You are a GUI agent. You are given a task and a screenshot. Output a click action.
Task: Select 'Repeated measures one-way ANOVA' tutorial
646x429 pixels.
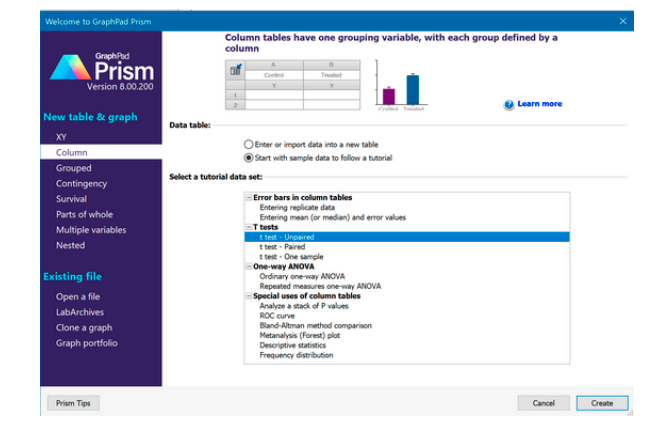[320, 286]
